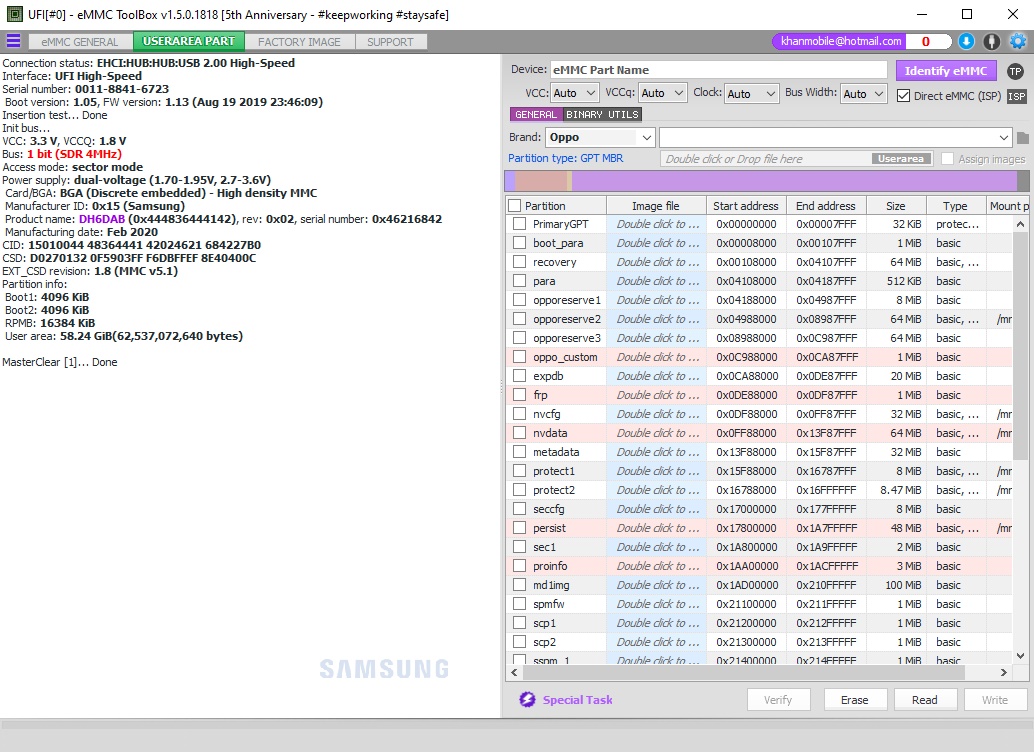
Task: Click the End address column header
Action: click(826, 206)
